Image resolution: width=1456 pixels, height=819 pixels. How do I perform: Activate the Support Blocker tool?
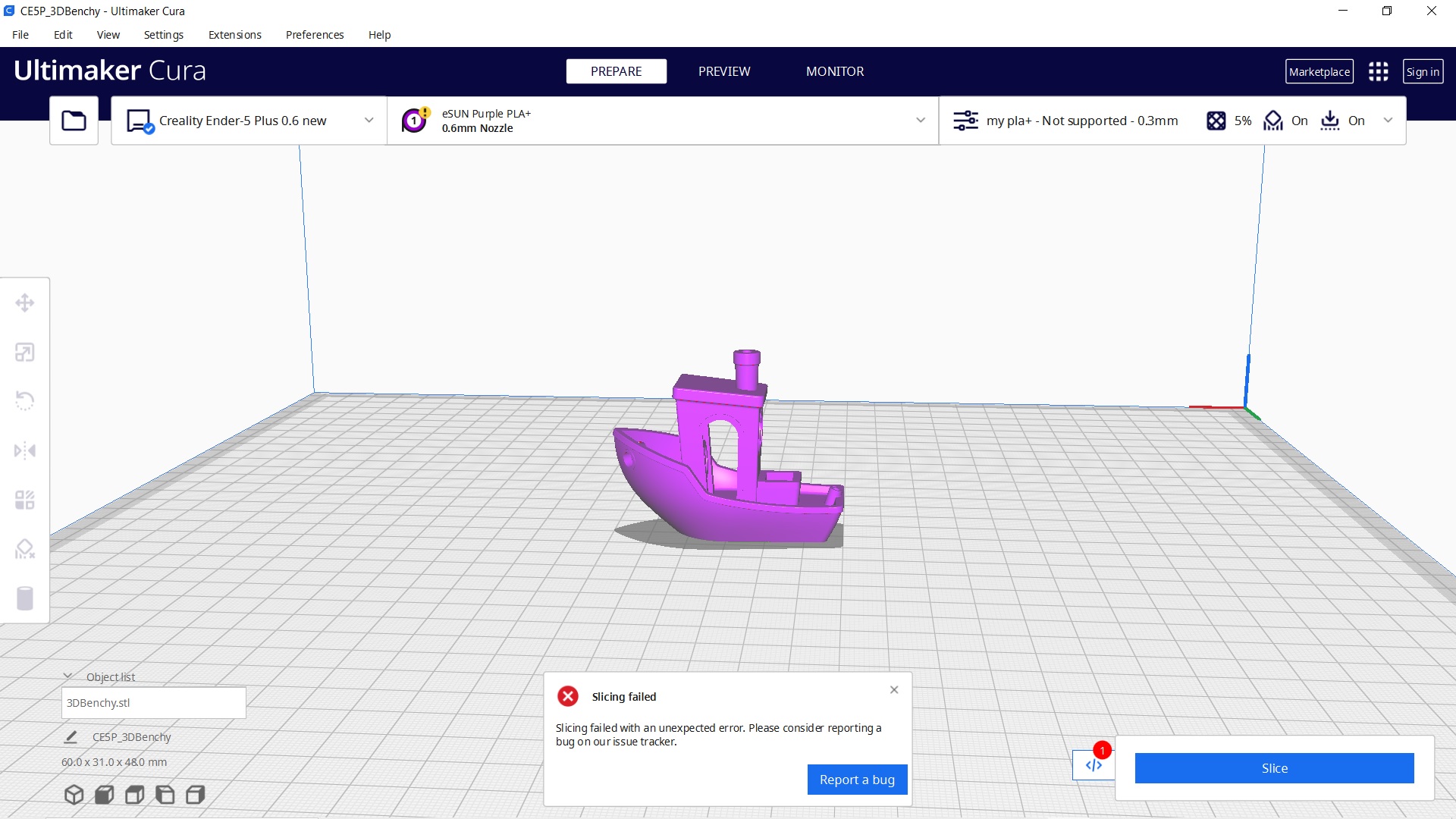pyautogui.click(x=25, y=549)
